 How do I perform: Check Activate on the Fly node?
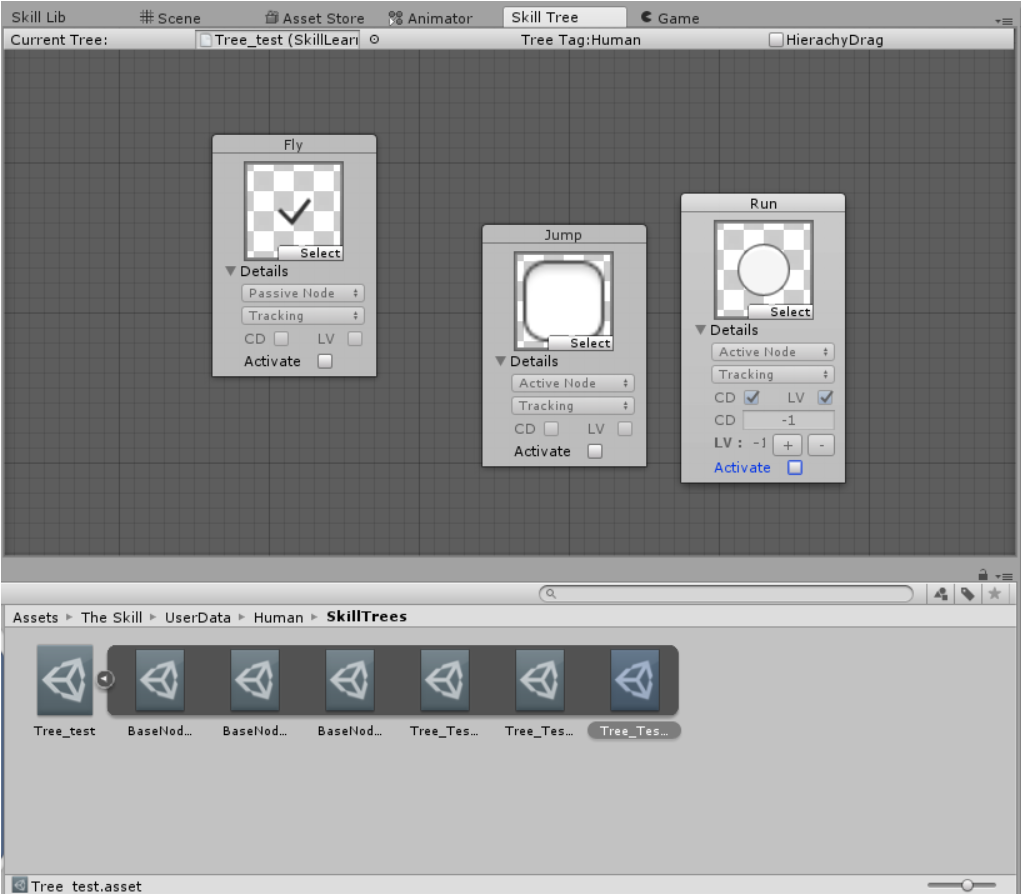(325, 361)
